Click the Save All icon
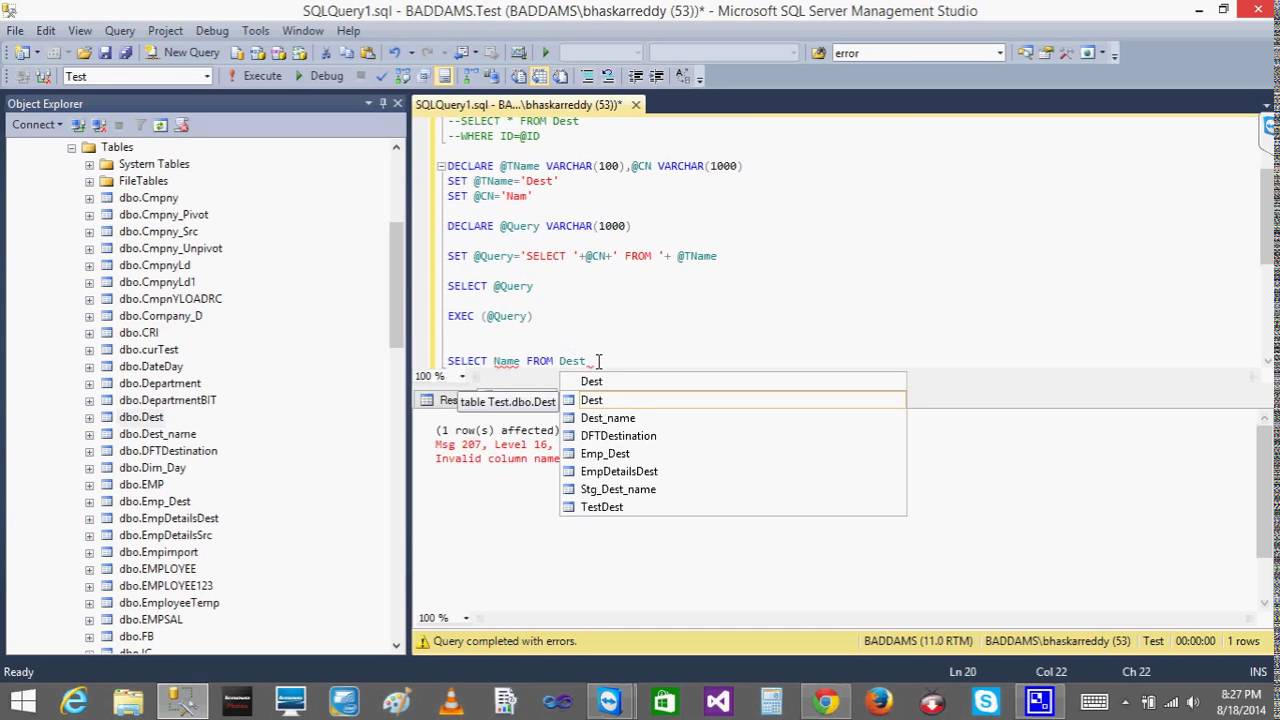The width and height of the screenshot is (1280, 720). tap(125, 52)
